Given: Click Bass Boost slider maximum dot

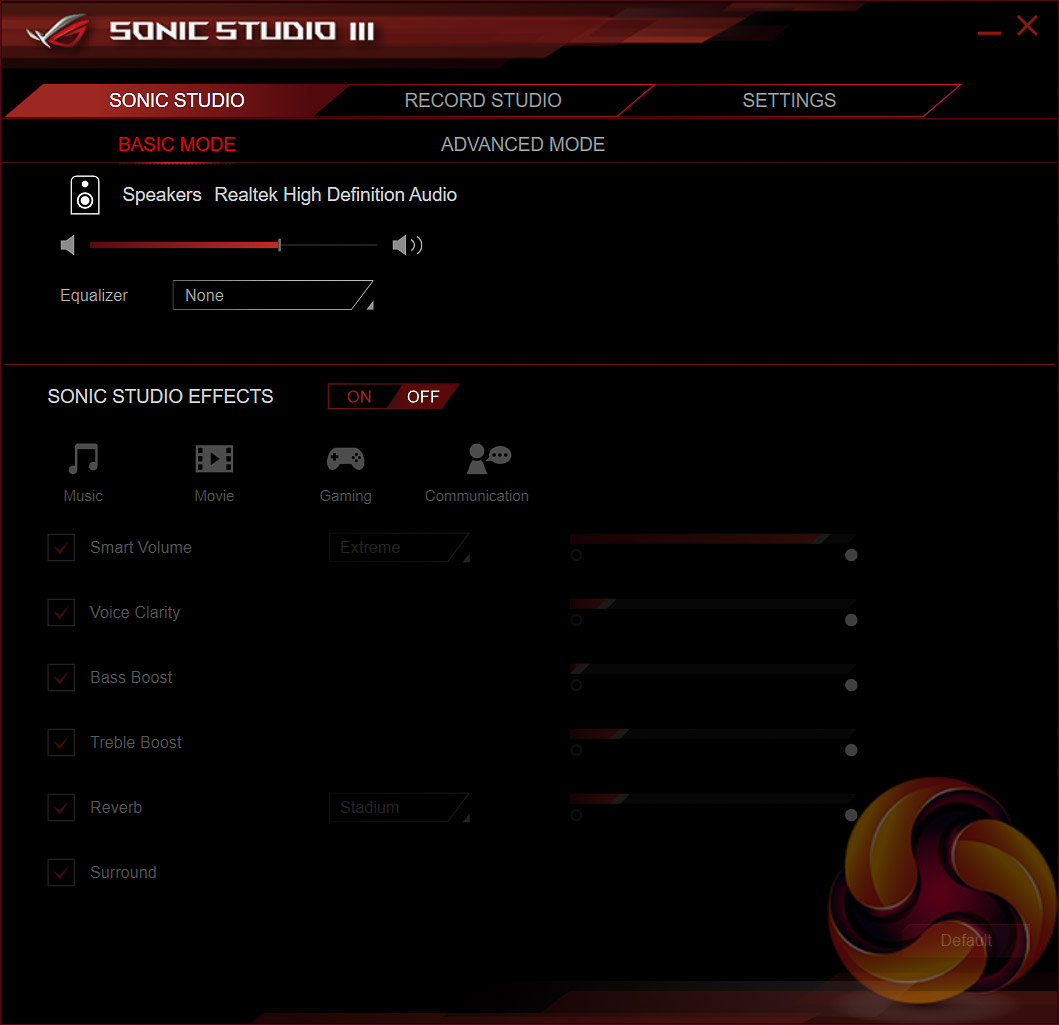Looking at the screenshot, I should 851,685.
